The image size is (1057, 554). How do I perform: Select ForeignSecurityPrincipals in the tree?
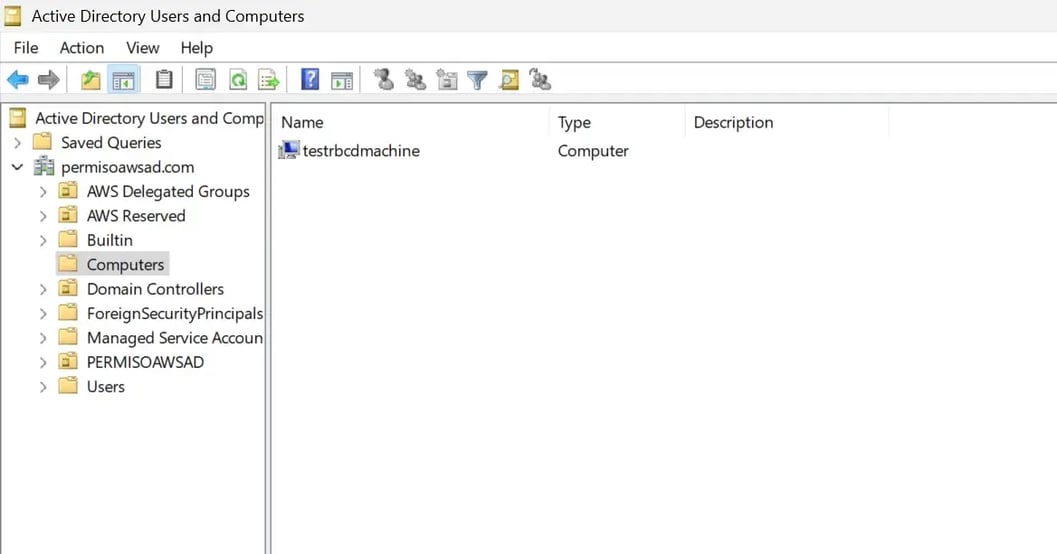click(x=175, y=313)
